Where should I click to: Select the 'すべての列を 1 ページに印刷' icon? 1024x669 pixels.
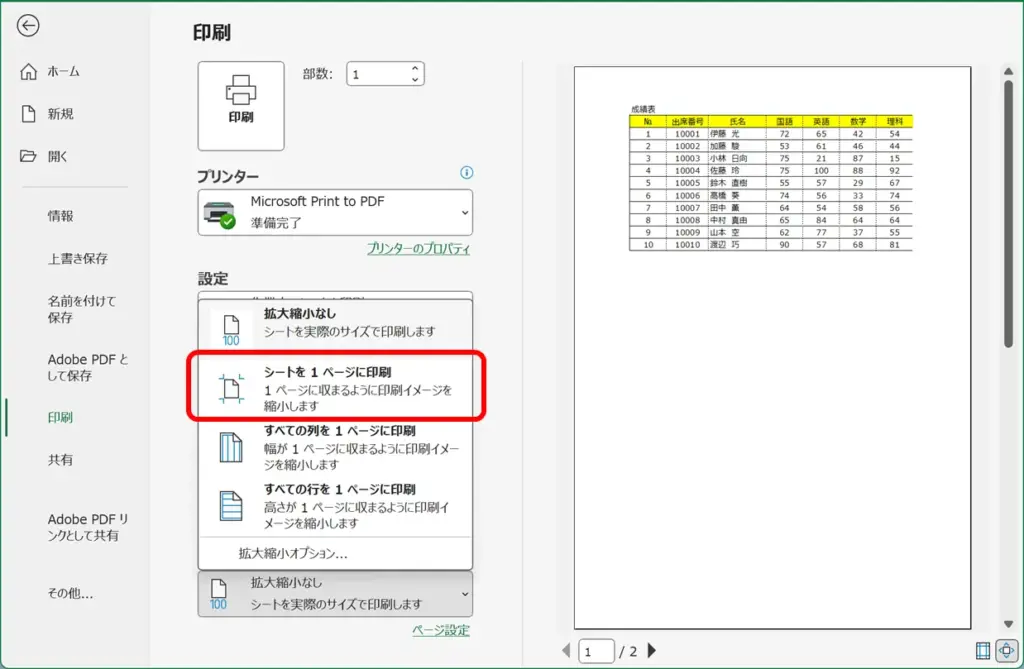229,448
